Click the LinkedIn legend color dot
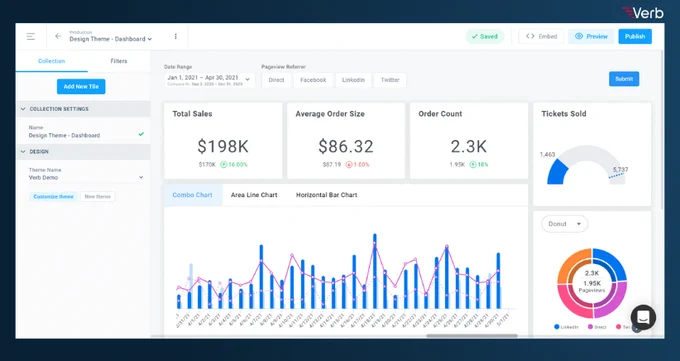This screenshot has width=680, height=361. 557,327
